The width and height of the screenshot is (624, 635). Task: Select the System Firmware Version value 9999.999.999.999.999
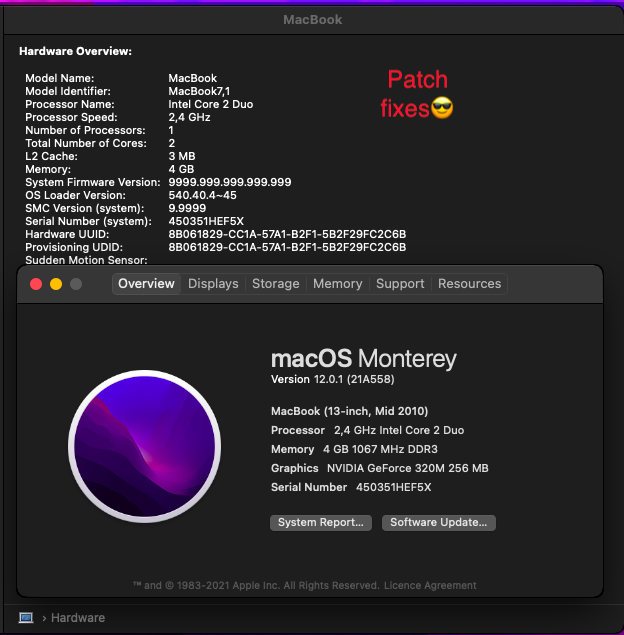point(230,182)
